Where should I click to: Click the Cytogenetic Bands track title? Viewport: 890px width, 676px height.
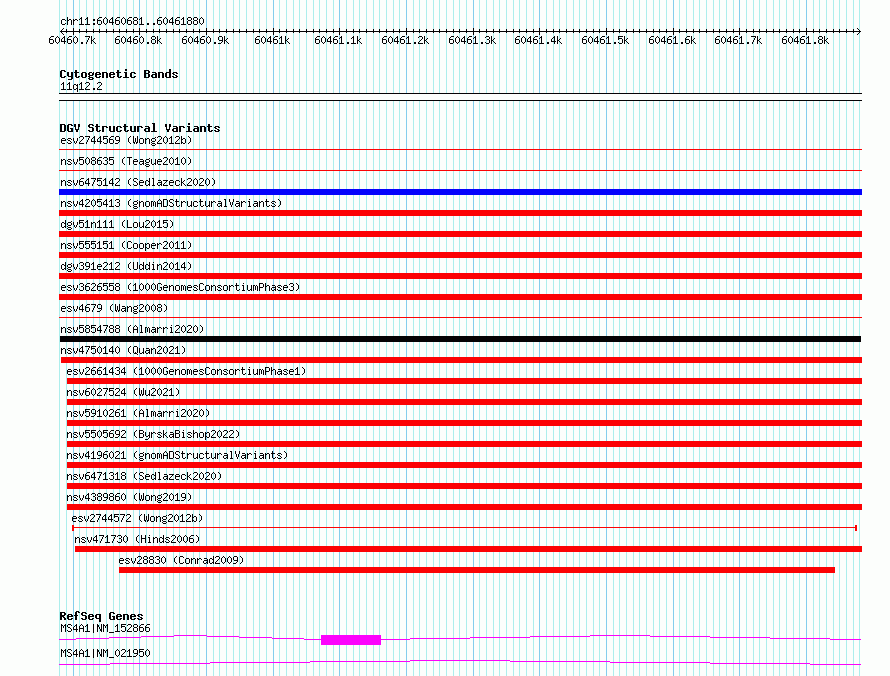[x=119, y=74]
